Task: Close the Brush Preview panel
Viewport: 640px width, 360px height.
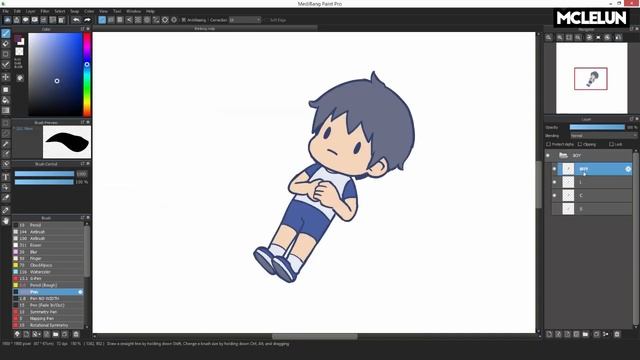Action: click(x=88, y=122)
